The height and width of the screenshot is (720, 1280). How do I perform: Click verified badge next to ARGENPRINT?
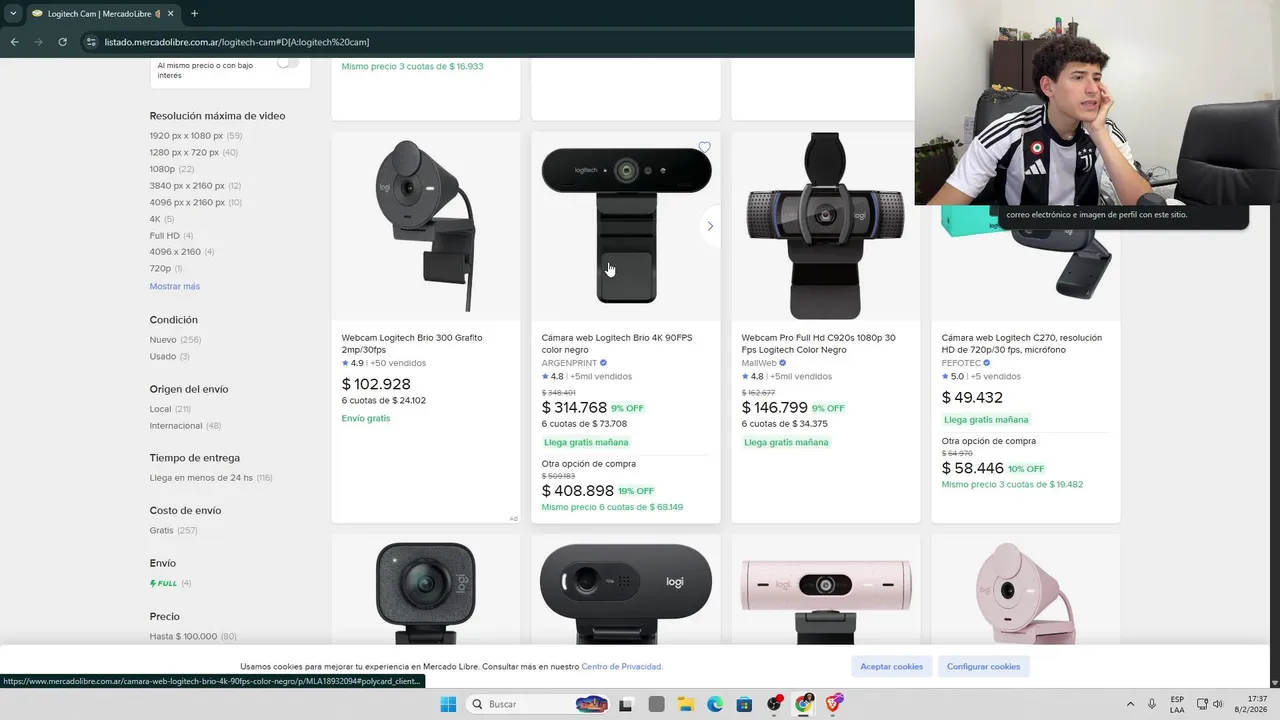coord(603,363)
